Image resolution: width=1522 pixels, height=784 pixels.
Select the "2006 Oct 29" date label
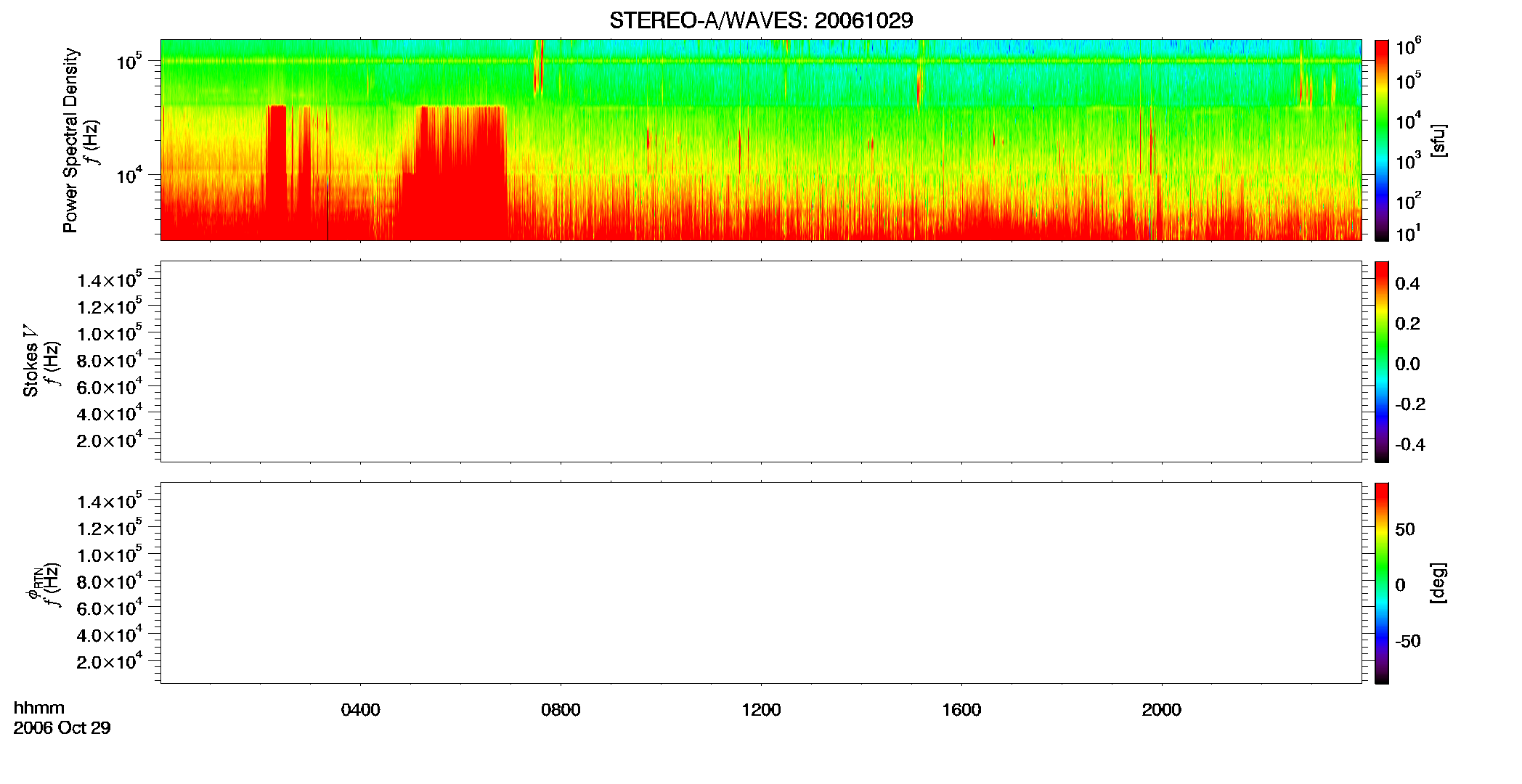click(x=62, y=728)
